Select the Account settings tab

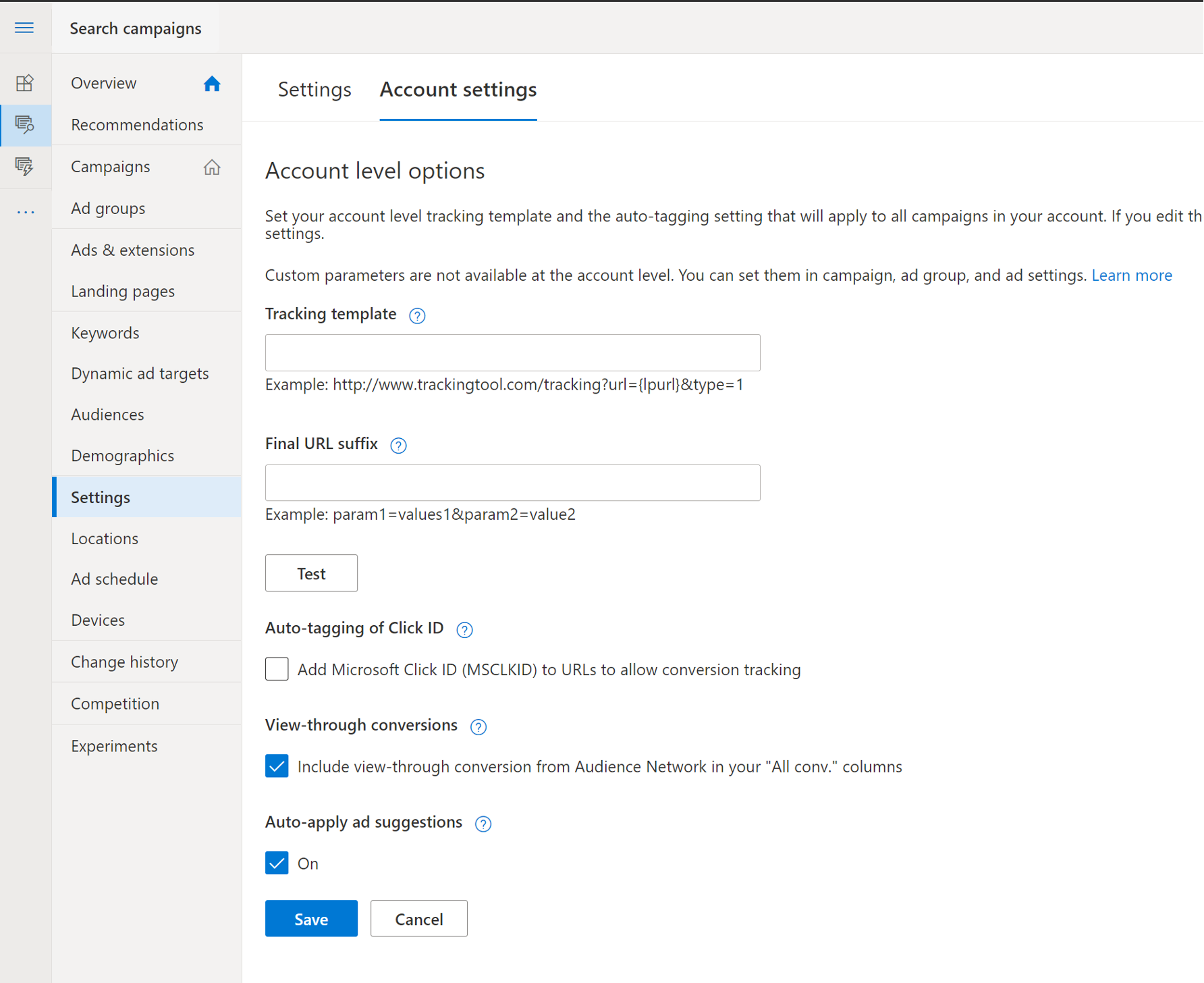click(458, 89)
